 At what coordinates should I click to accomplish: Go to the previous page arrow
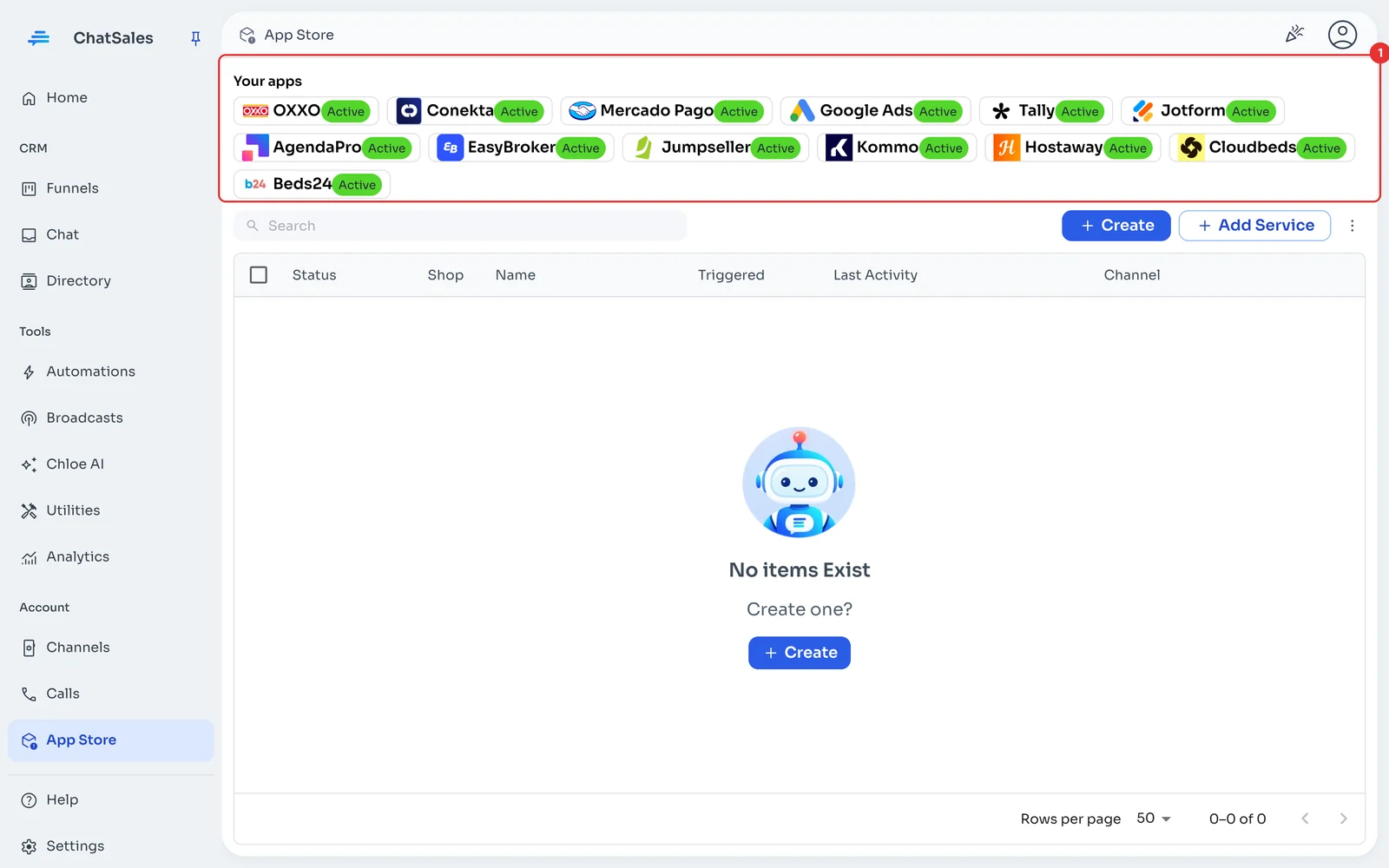(1305, 819)
